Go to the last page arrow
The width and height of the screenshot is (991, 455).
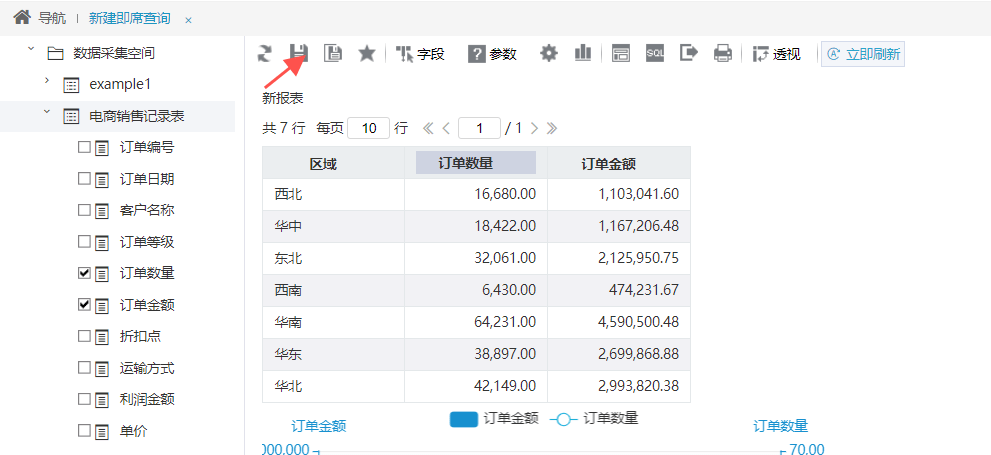point(552,128)
